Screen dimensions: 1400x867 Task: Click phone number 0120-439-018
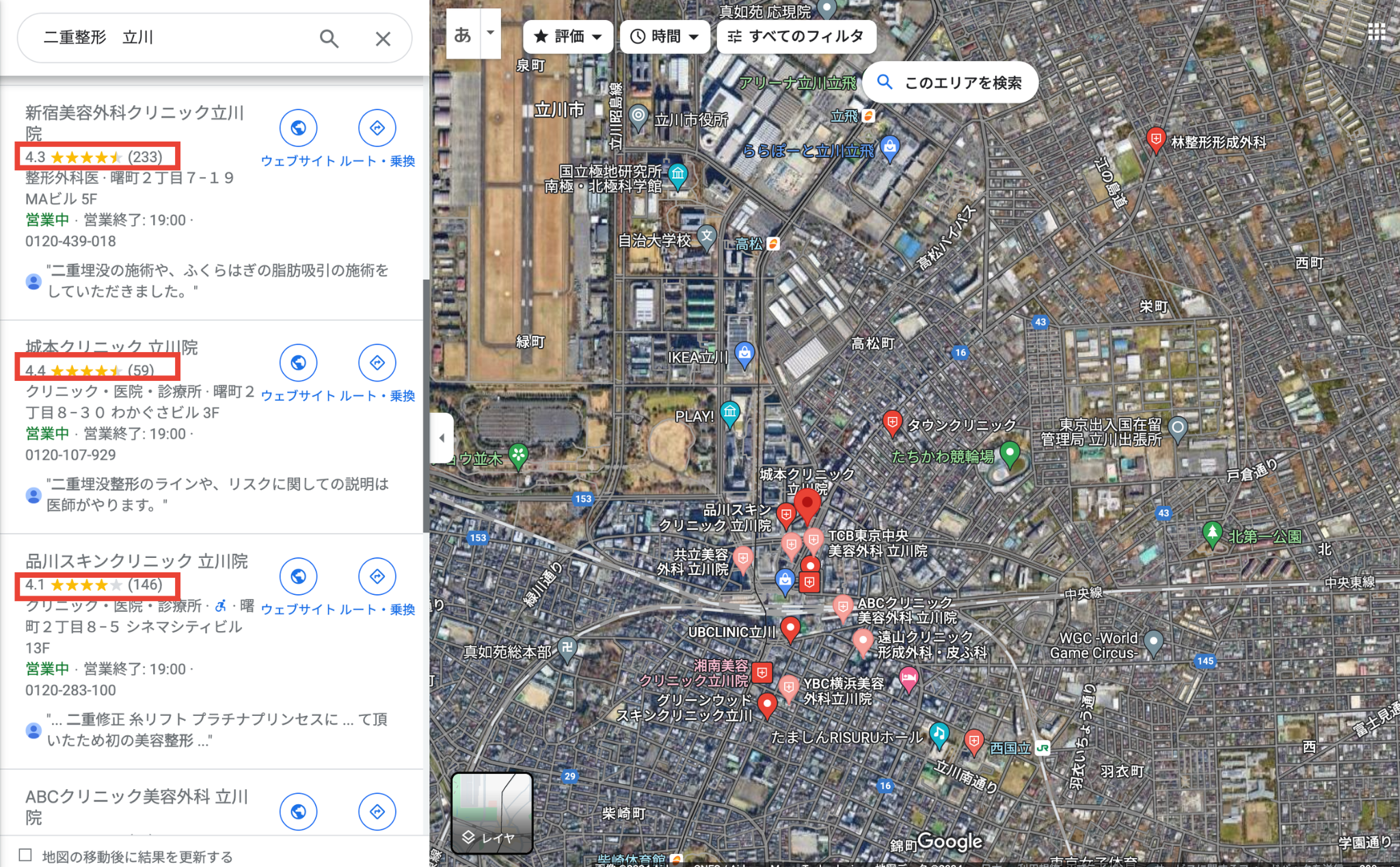(x=70, y=241)
